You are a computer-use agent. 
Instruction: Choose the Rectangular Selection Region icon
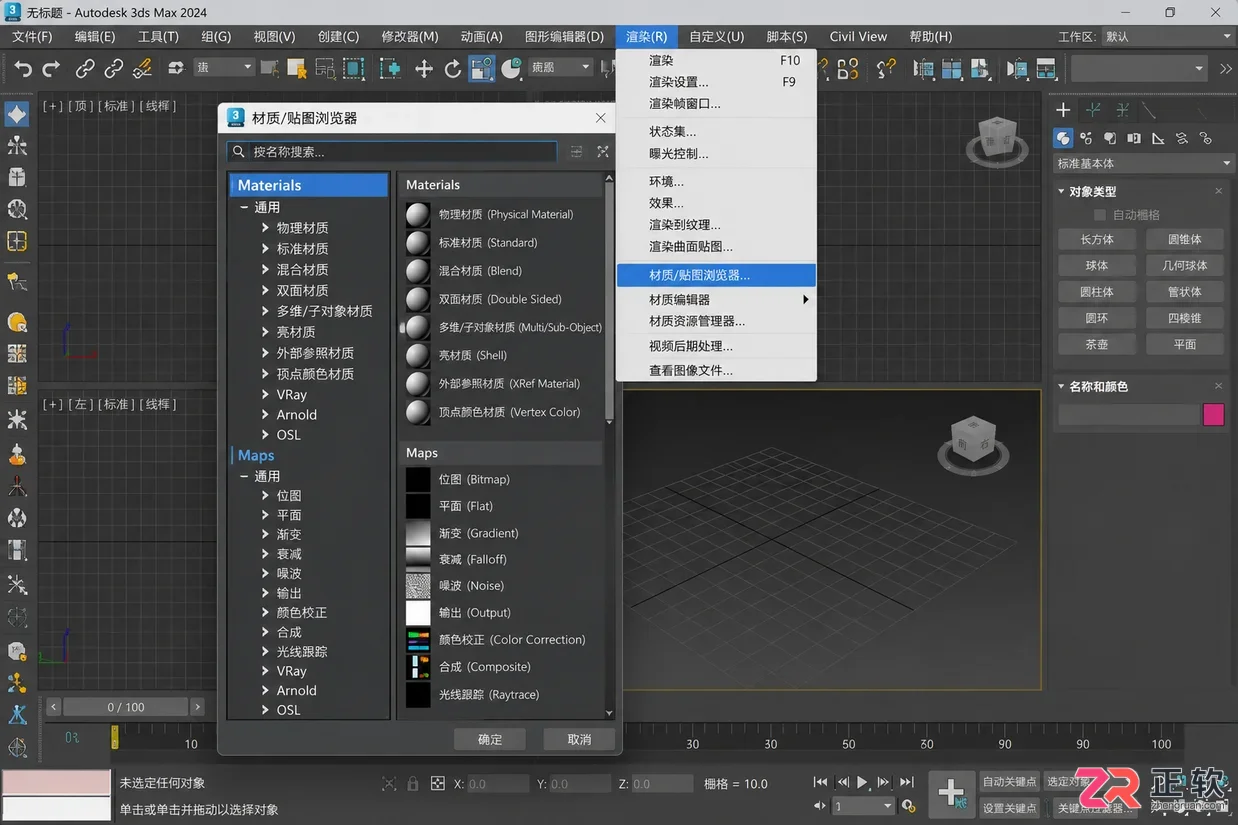click(326, 69)
